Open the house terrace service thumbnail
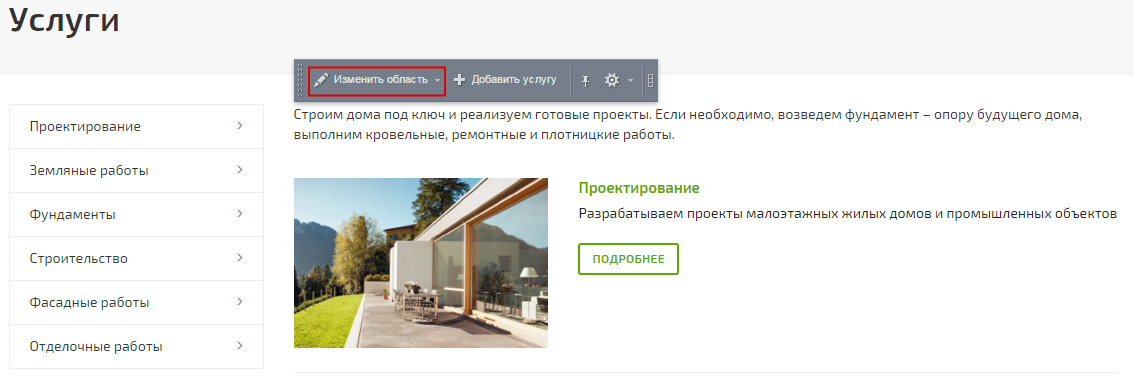This screenshot has height=380, width=1134. [x=421, y=263]
